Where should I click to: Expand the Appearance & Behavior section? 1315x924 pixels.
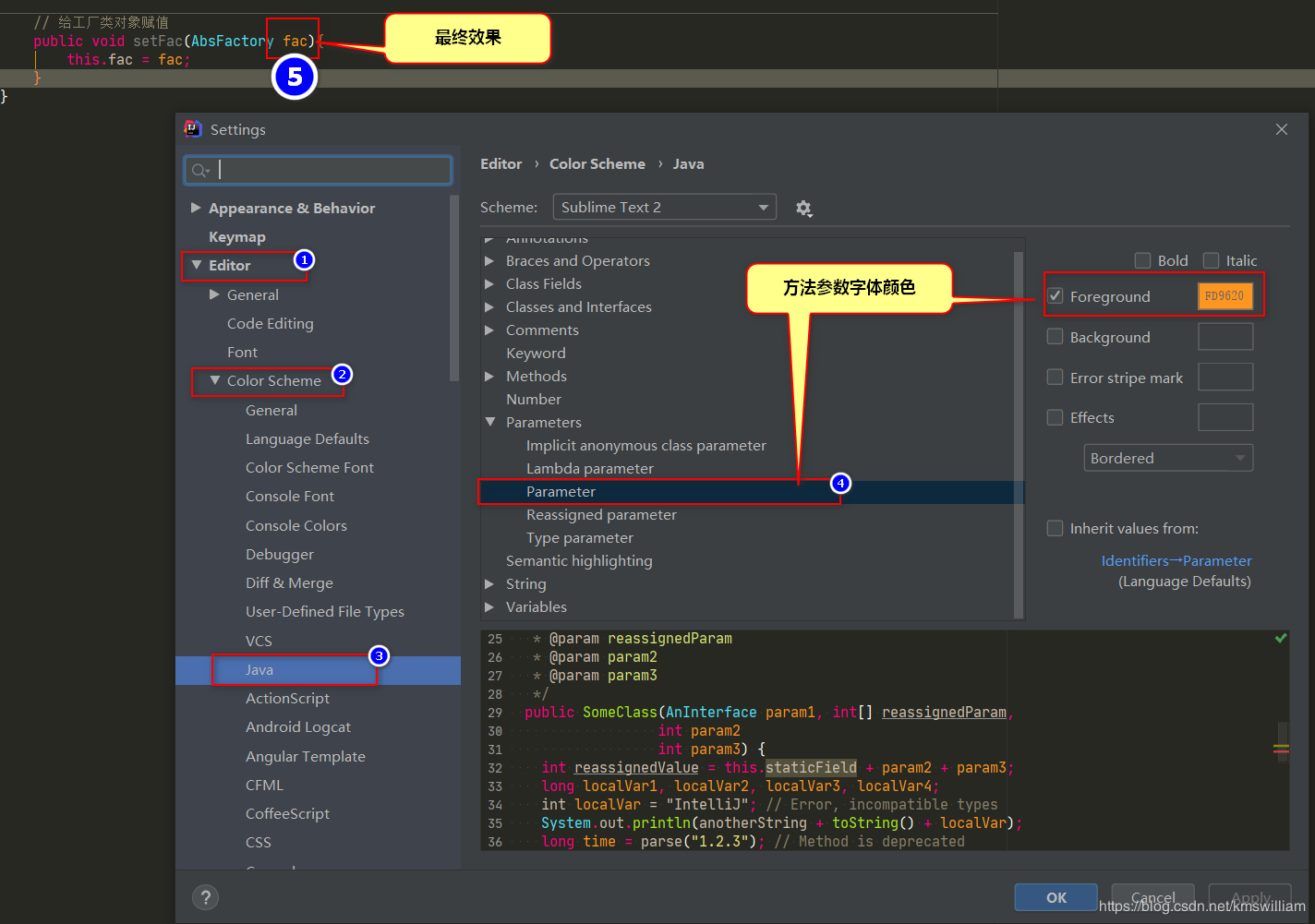(196, 208)
